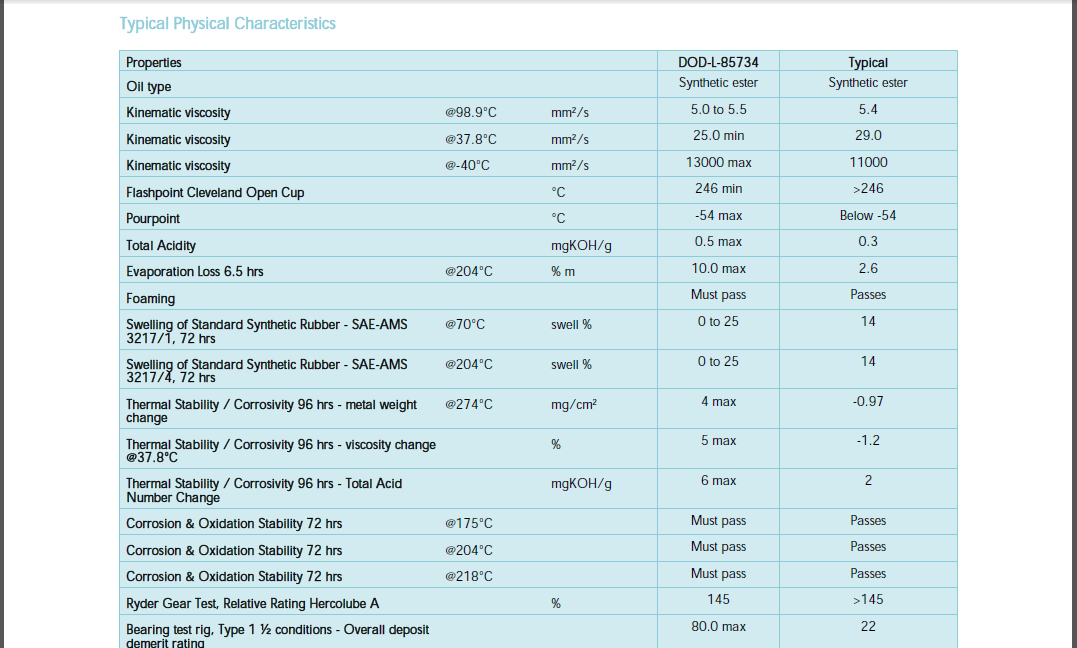Image resolution: width=1077 pixels, height=648 pixels.
Task: Click '% m' unit in Evaporation Loss row
Action: pos(563,272)
